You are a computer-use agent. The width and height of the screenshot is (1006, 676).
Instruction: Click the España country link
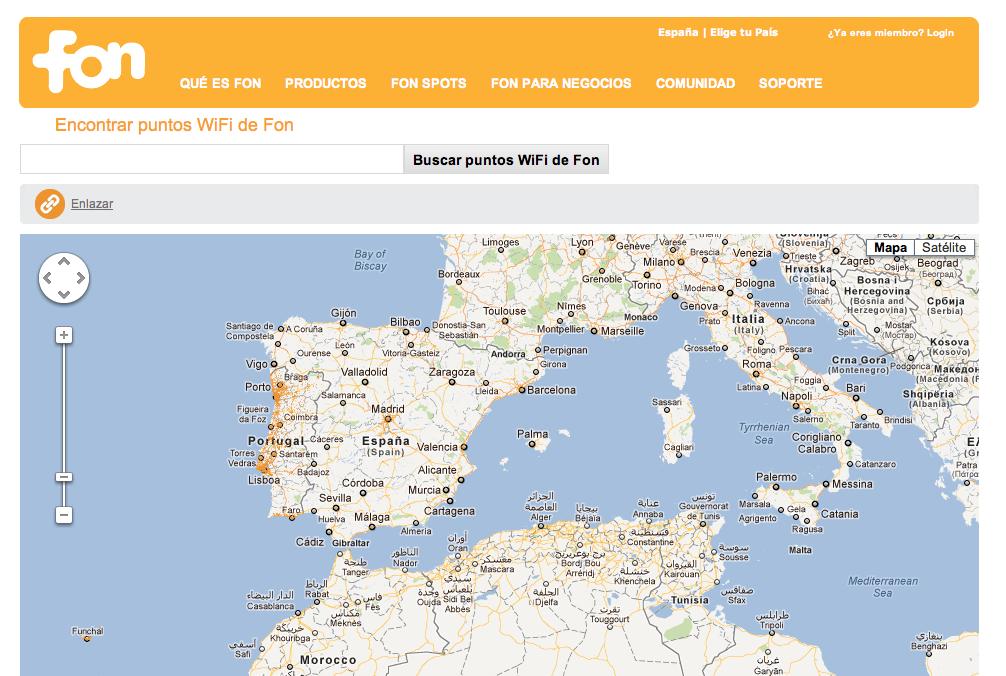pyautogui.click(x=678, y=32)
